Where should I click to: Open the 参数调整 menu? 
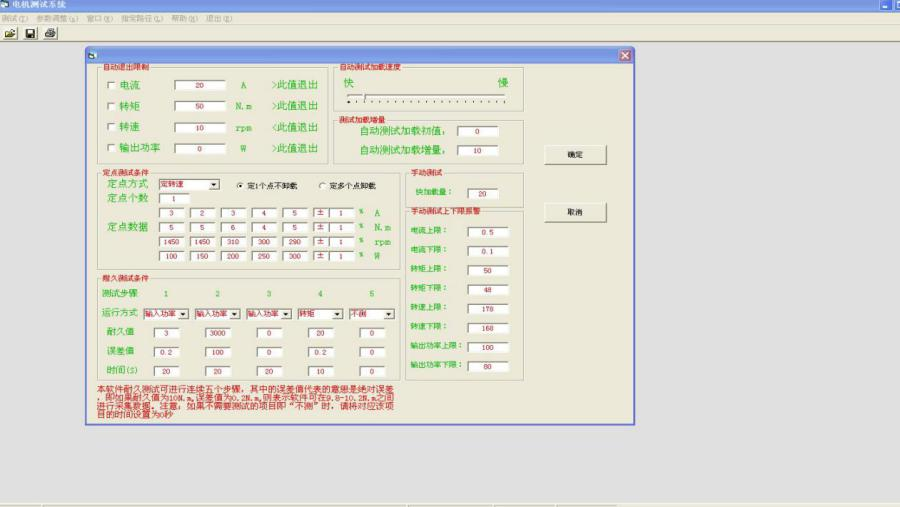pyautogui.click(x=56, y=19)
